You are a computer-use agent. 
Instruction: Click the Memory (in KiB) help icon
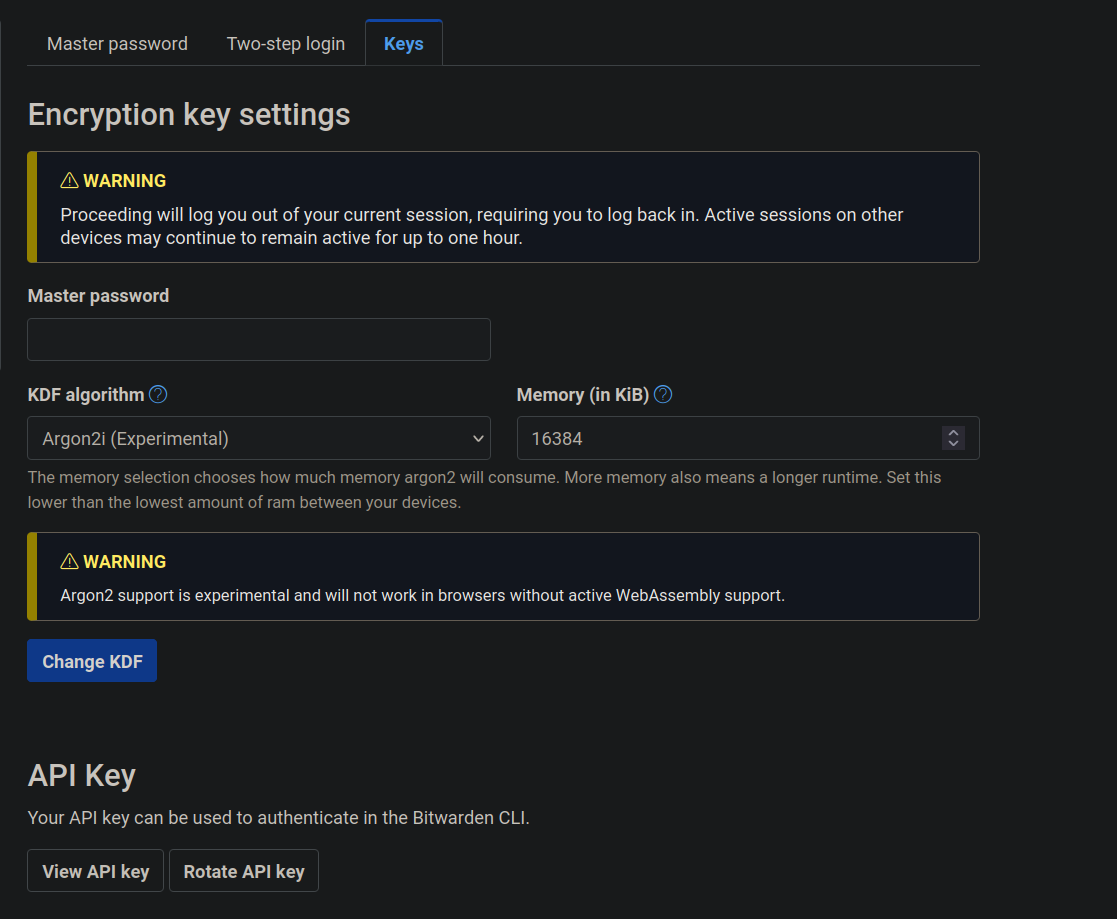tap(663, 395)
